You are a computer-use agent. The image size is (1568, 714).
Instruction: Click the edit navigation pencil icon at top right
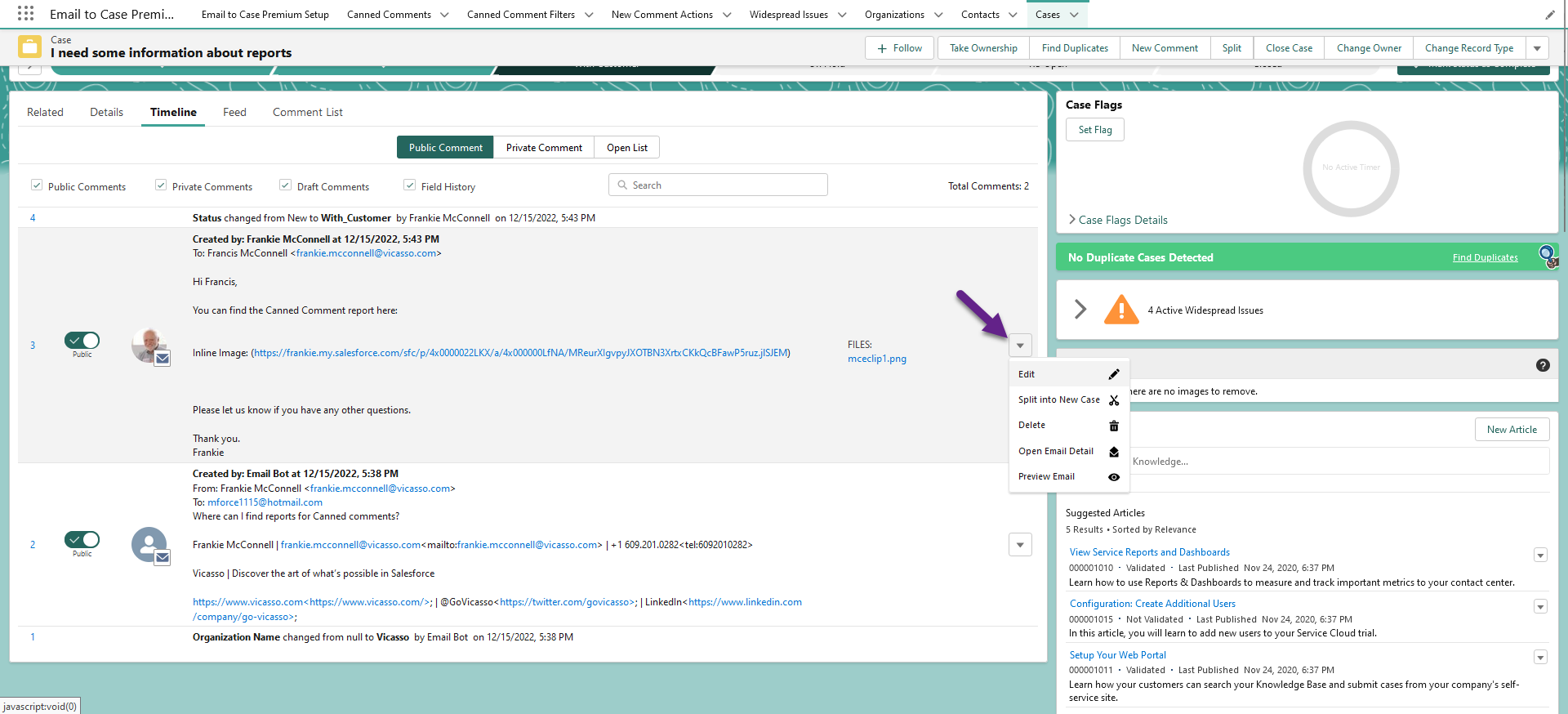pyautogui.click(x=1550, y=15)
